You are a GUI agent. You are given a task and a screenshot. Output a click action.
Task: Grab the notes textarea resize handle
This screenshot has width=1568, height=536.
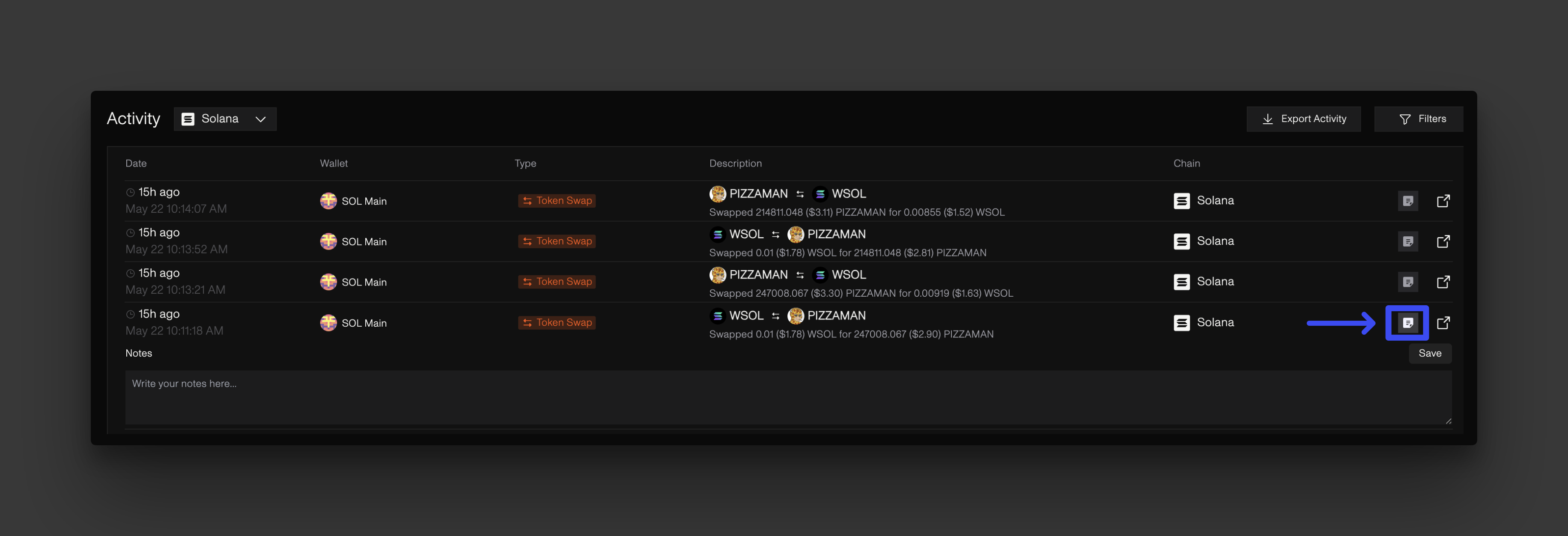1448,420
